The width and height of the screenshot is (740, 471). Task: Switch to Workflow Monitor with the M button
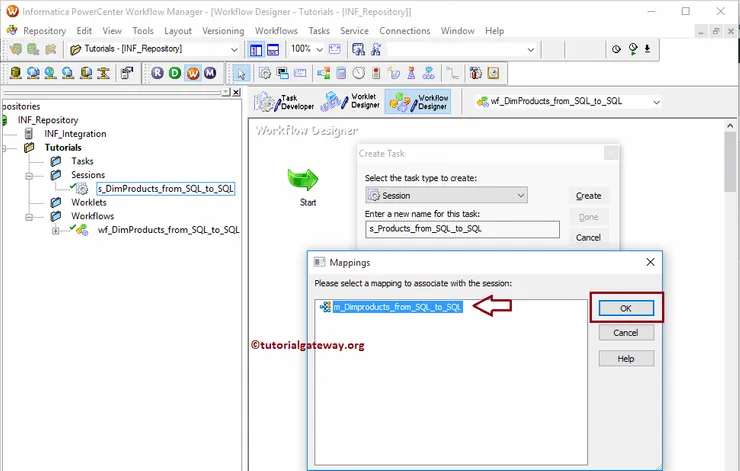click(x=210, y=73)
